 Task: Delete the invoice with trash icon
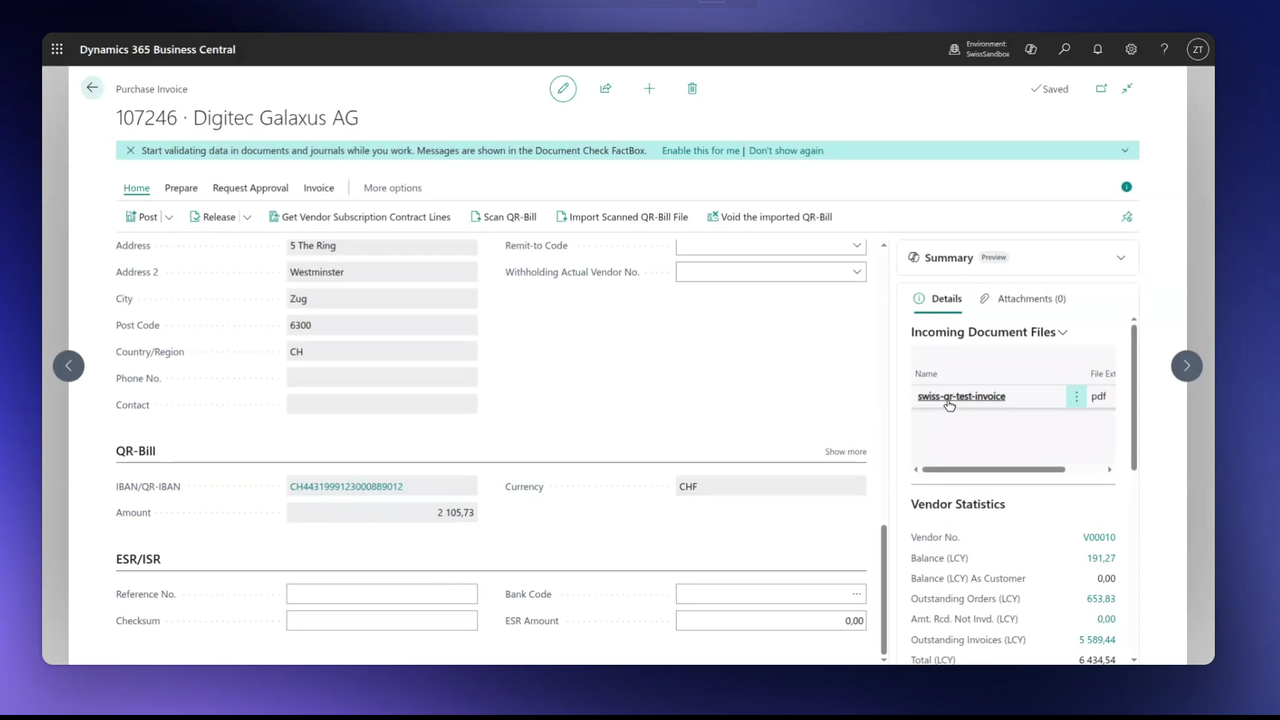click(692, 88)
